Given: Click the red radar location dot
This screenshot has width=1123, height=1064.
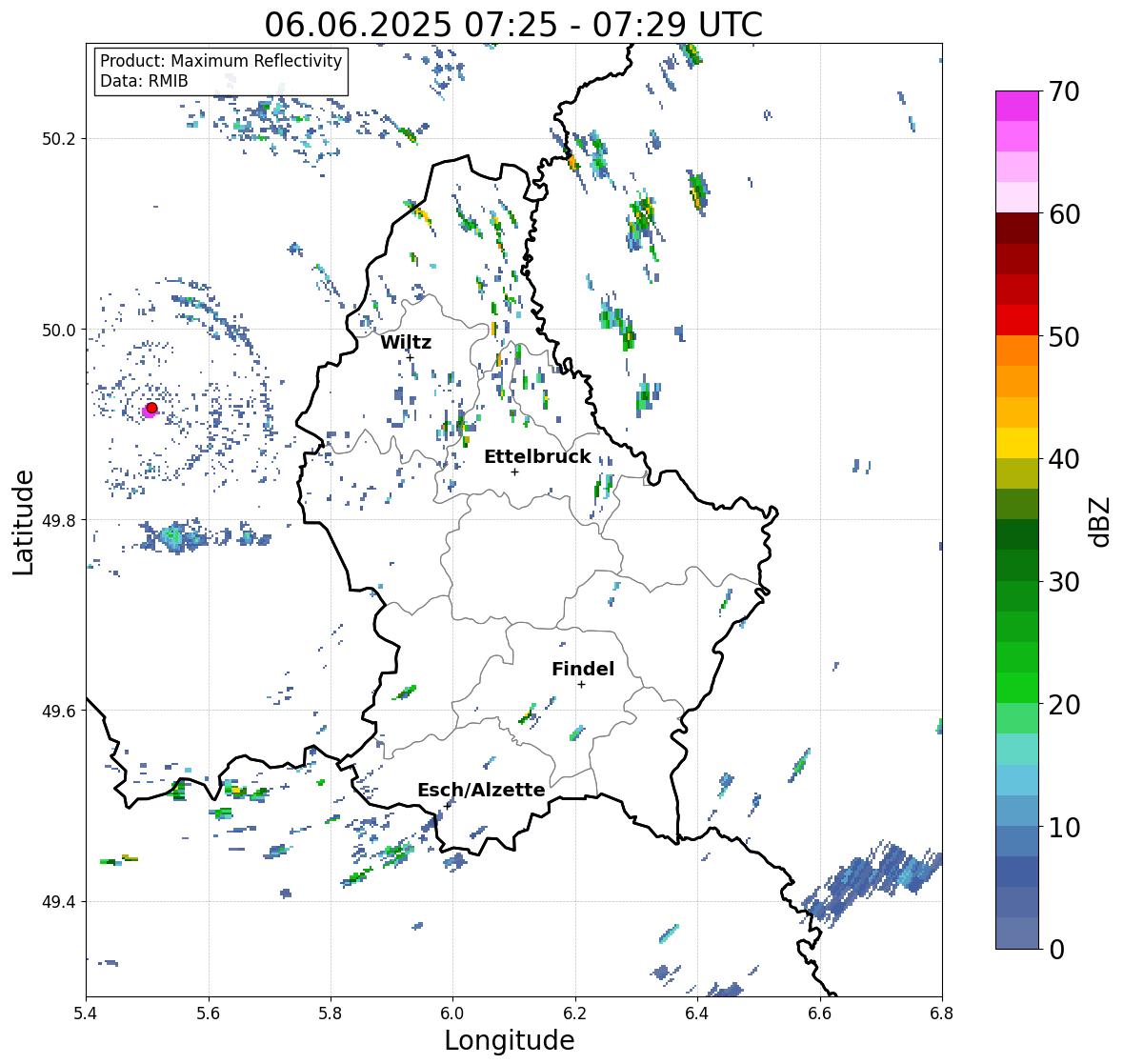Looking at the screenshot, I should coord(151,408).
